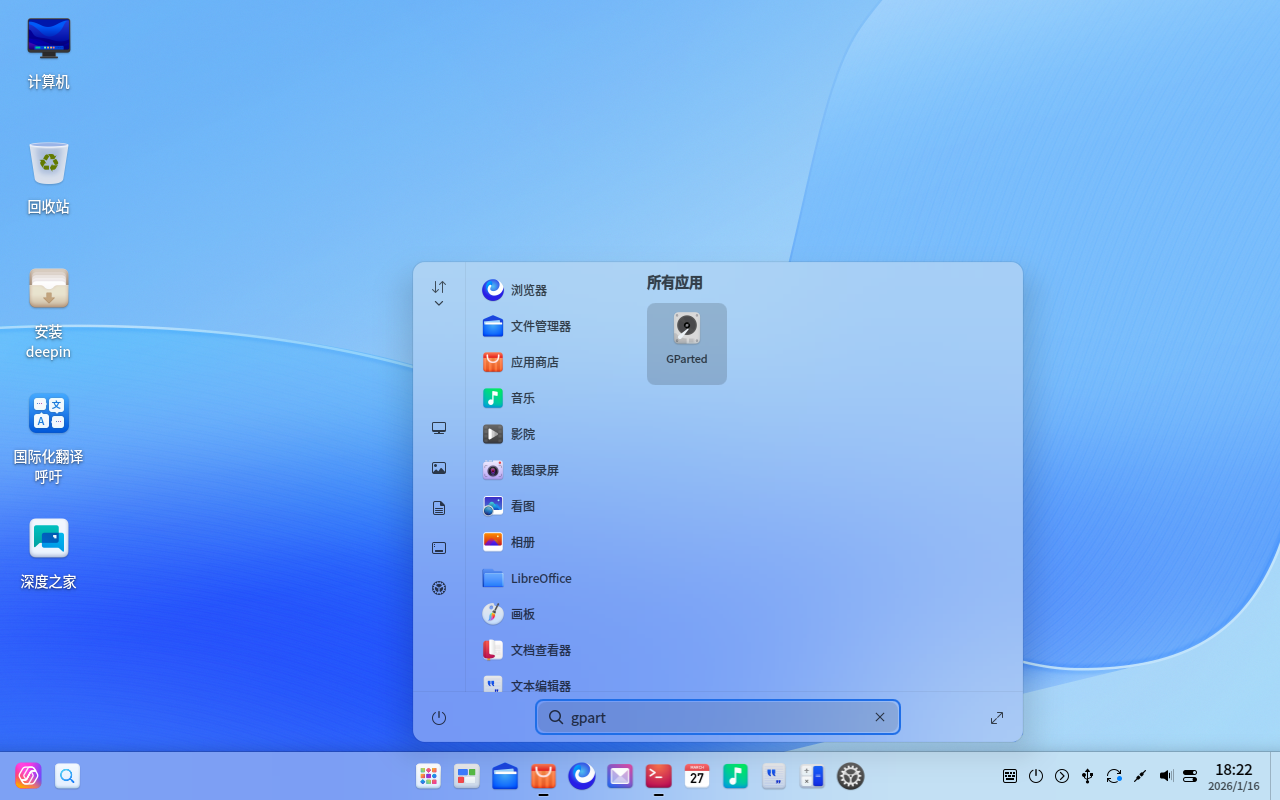Select the Graphics category in launcher sidebar
1280x800 pixels.
coord(438,468)
